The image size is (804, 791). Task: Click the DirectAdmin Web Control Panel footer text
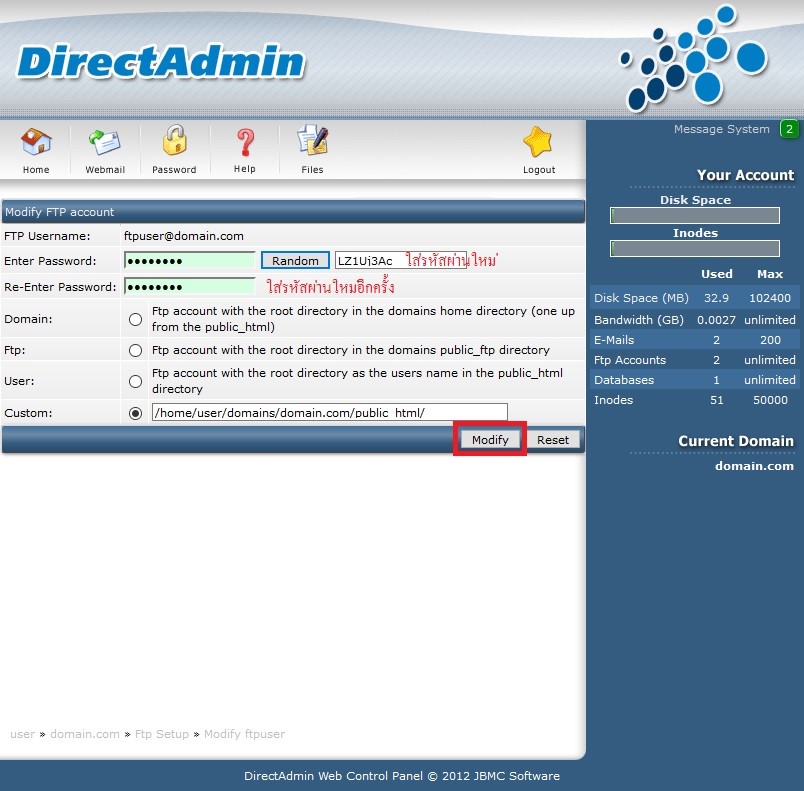click(402, 776)
